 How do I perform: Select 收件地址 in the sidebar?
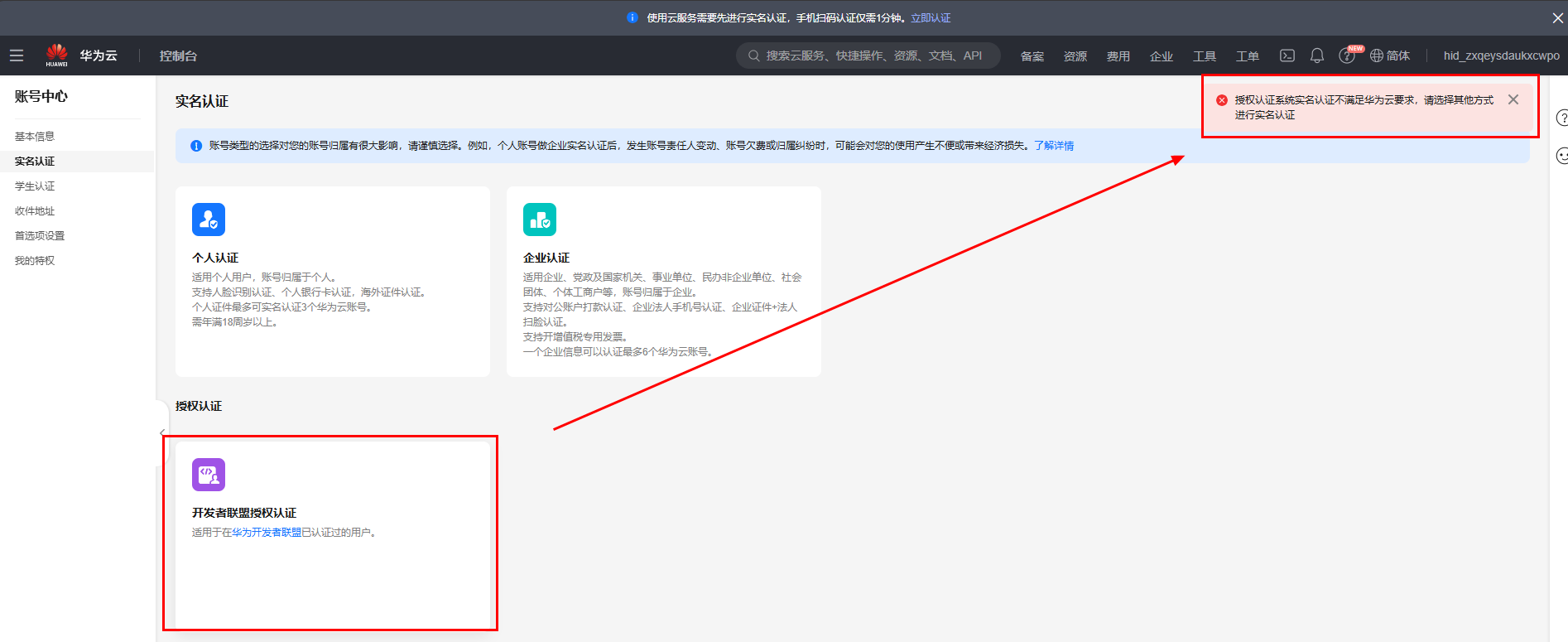point(35,211)
